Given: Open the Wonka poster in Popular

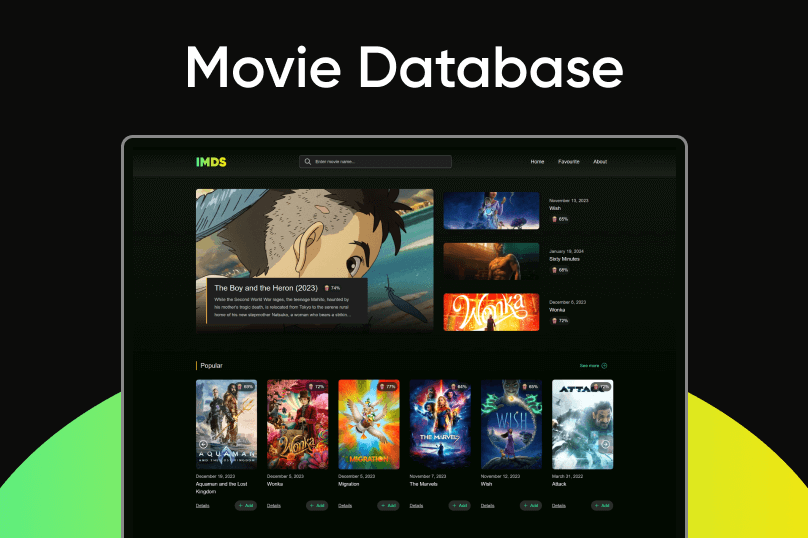Looking at the screenshot, I should coord(297,424).
